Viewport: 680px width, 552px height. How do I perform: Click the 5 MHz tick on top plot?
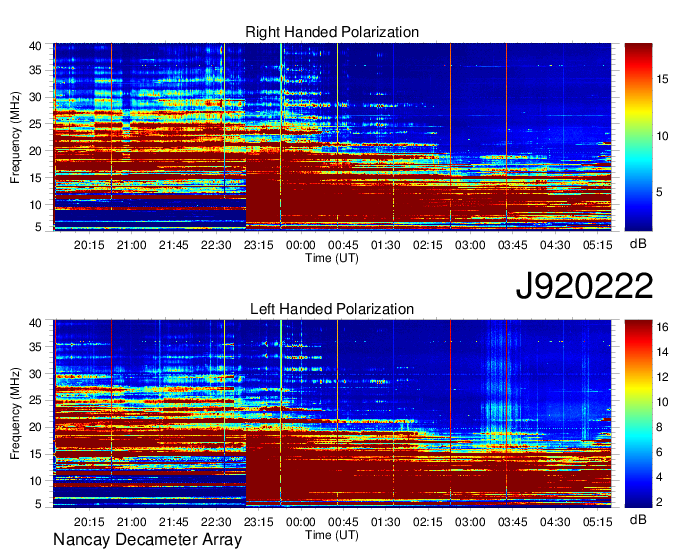click(38, 226)
